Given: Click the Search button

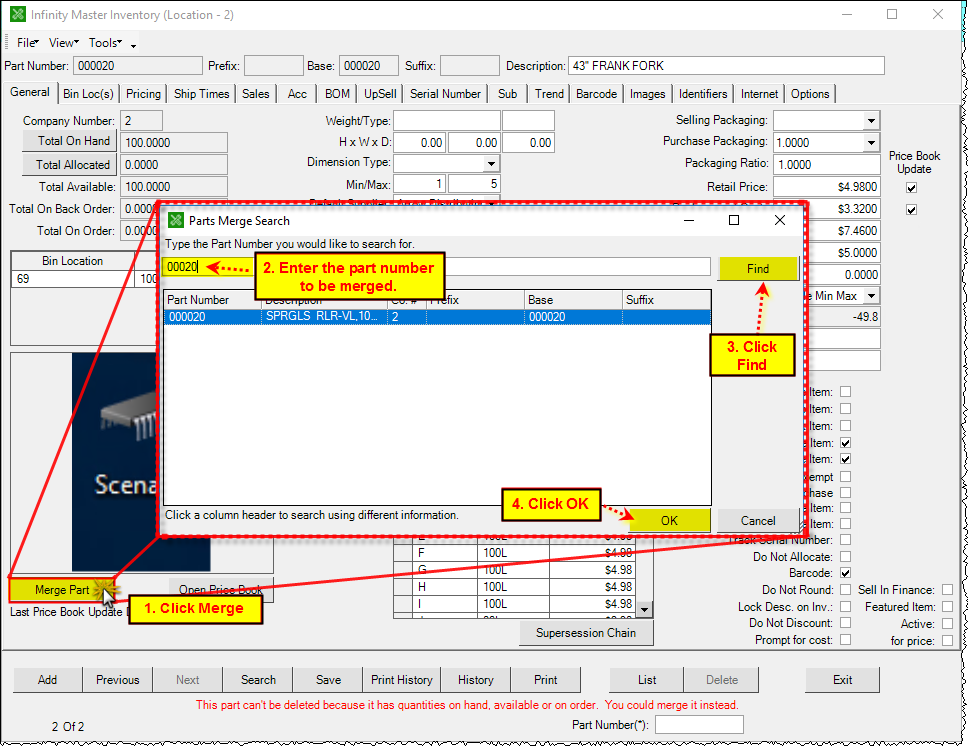Looking at the screenshot, I should [x=258, y=680].
